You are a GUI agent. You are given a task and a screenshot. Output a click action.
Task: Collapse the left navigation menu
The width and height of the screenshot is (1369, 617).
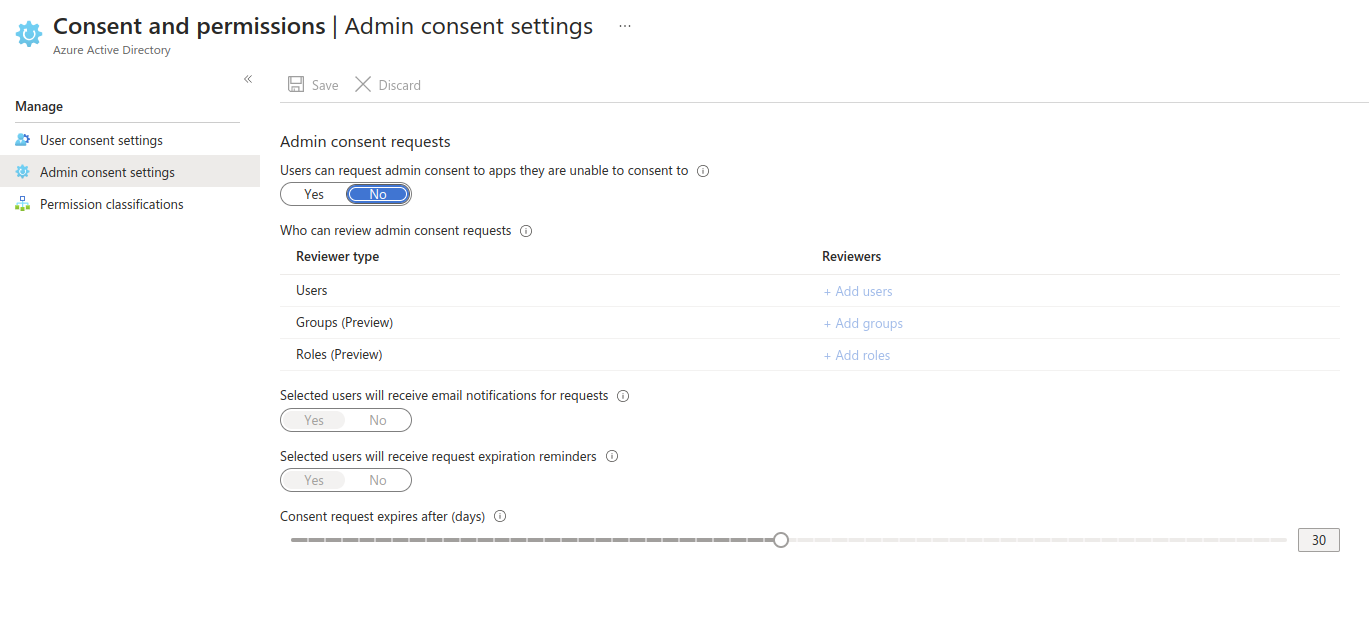[248, 79]
